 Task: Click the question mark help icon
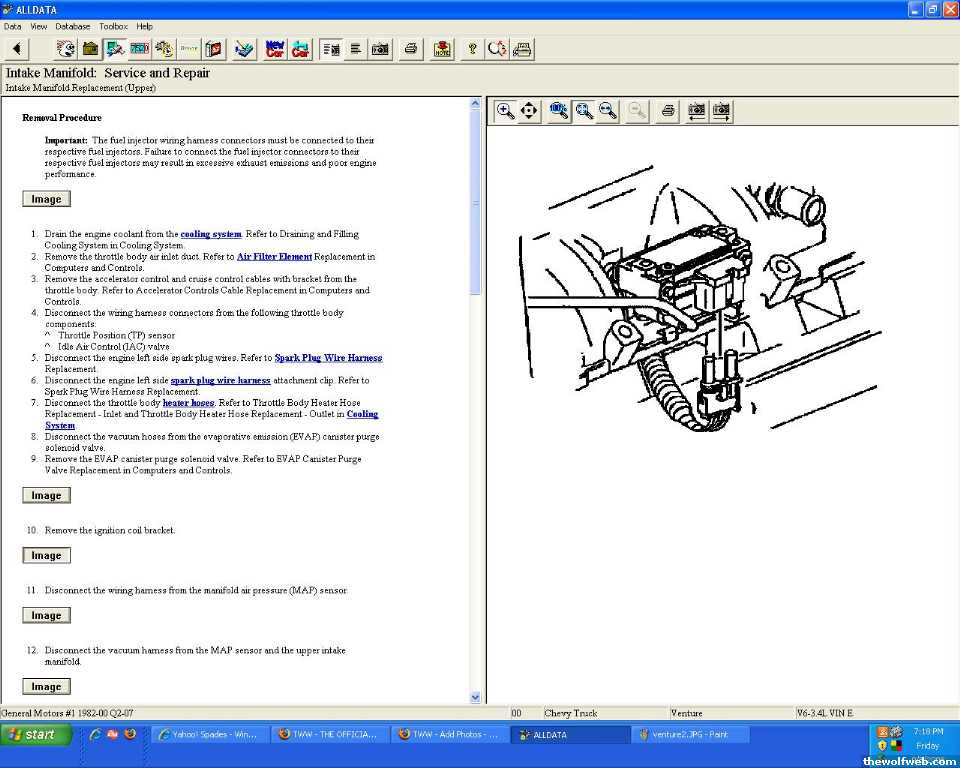coord(473,49)
